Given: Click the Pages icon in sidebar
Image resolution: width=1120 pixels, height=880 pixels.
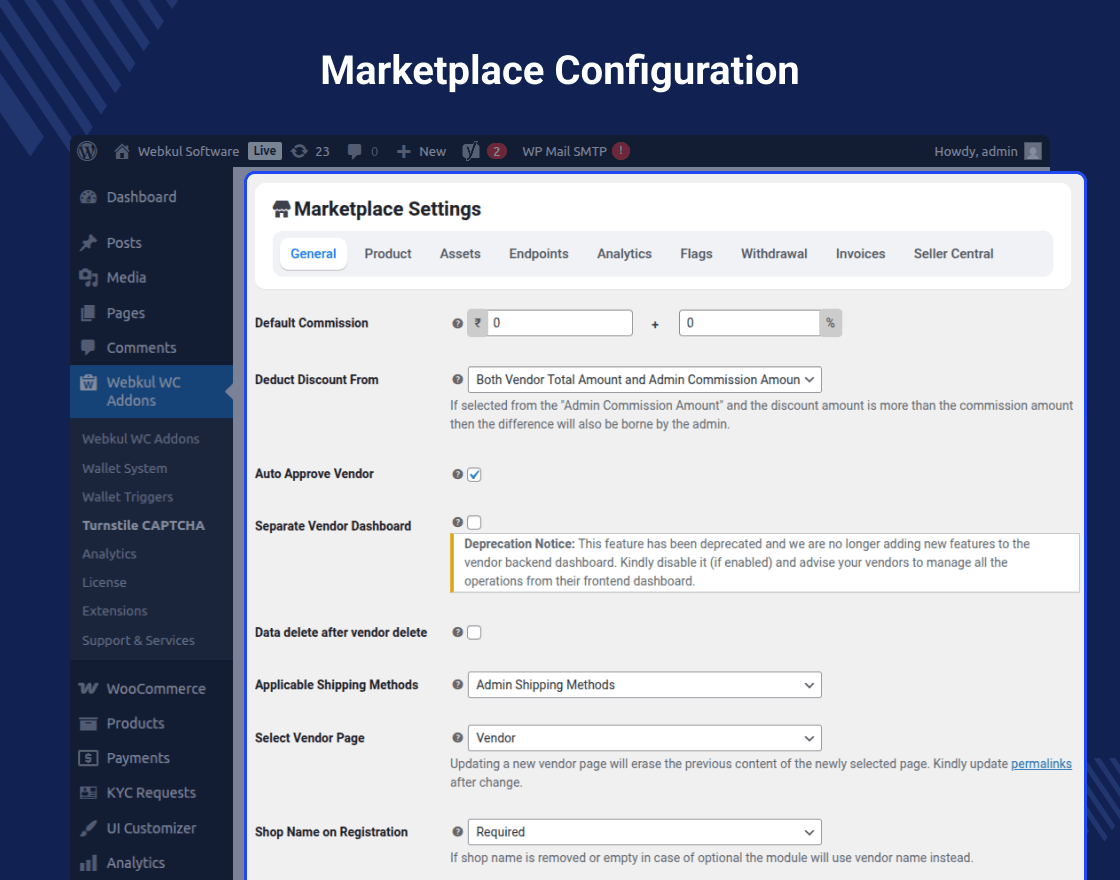Looking at the screenshot, I should [89, 313].
